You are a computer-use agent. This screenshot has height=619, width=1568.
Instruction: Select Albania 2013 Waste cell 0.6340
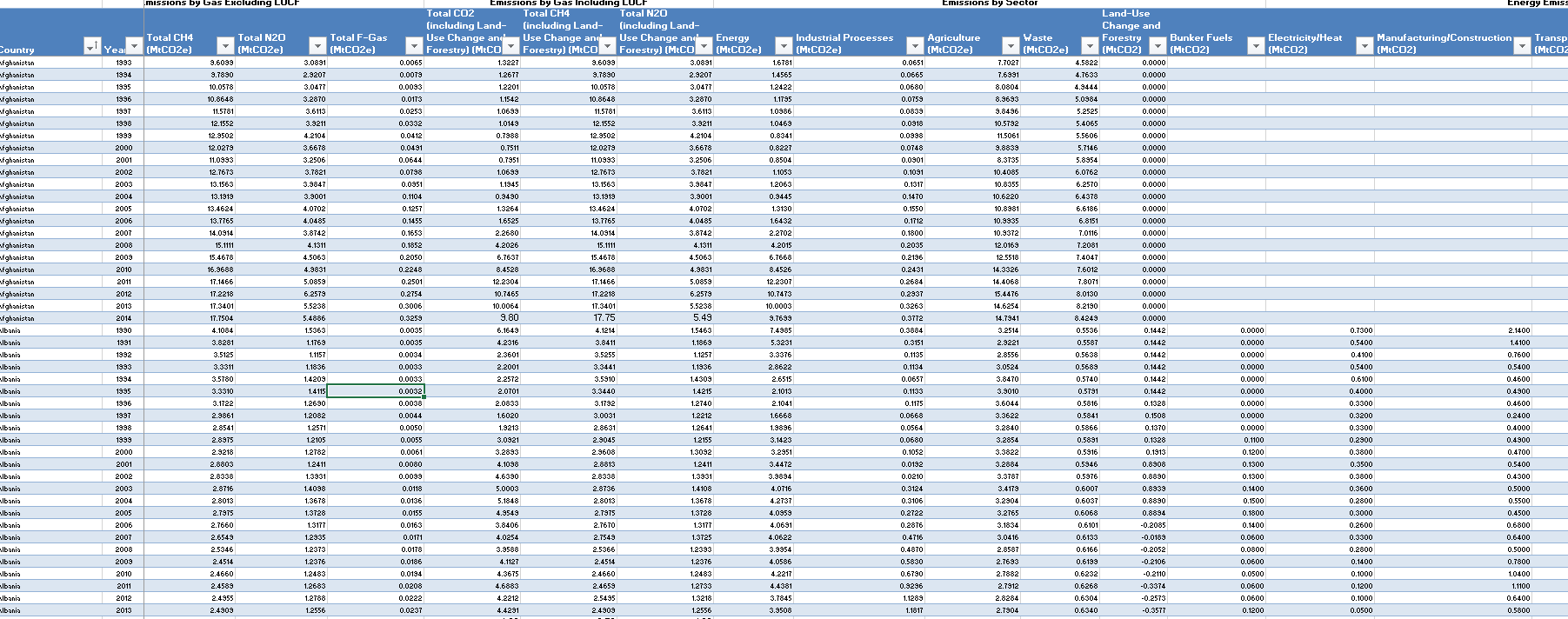pyautogui.click(x=1060, y=610)
